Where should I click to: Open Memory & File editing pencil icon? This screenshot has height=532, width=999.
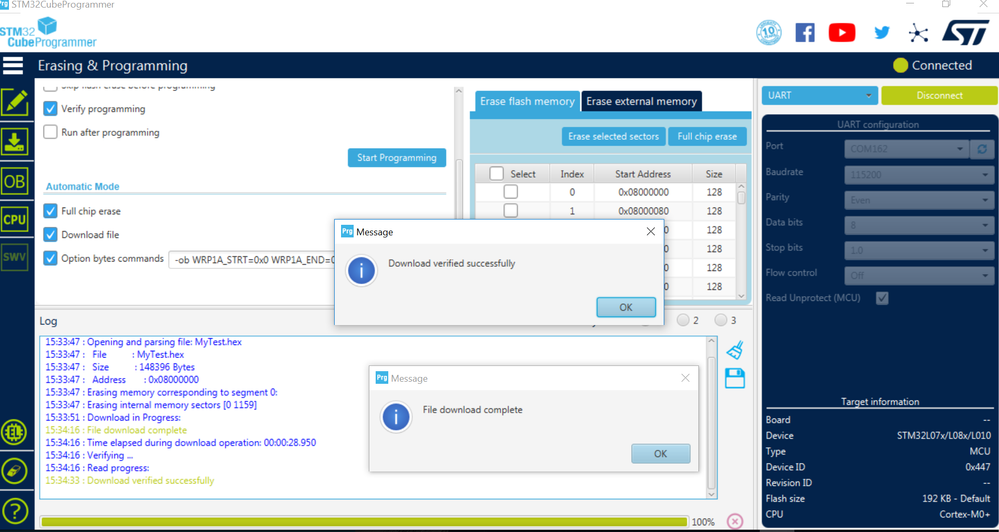pos(14,103)
